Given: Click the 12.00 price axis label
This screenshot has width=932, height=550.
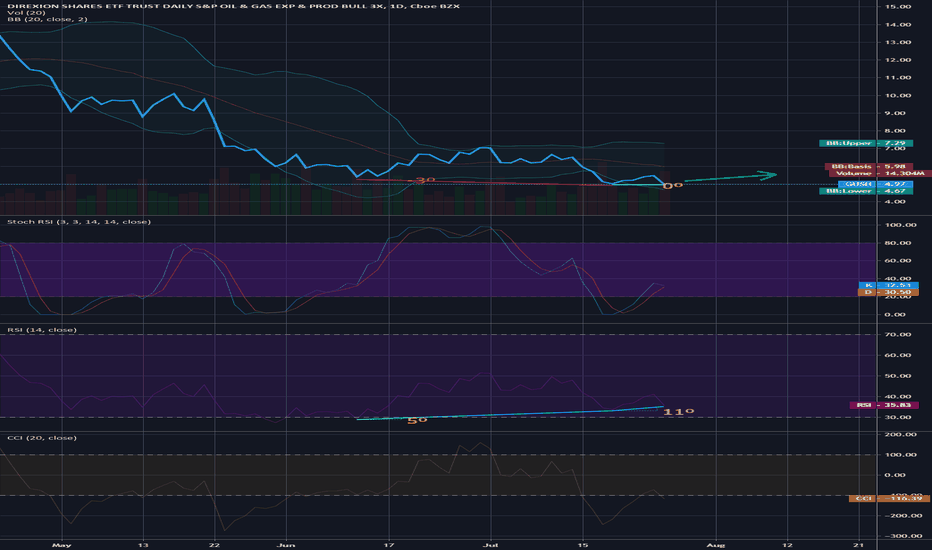Looking at the screenshot, I should pyautogui.click(x=898, y=60).
